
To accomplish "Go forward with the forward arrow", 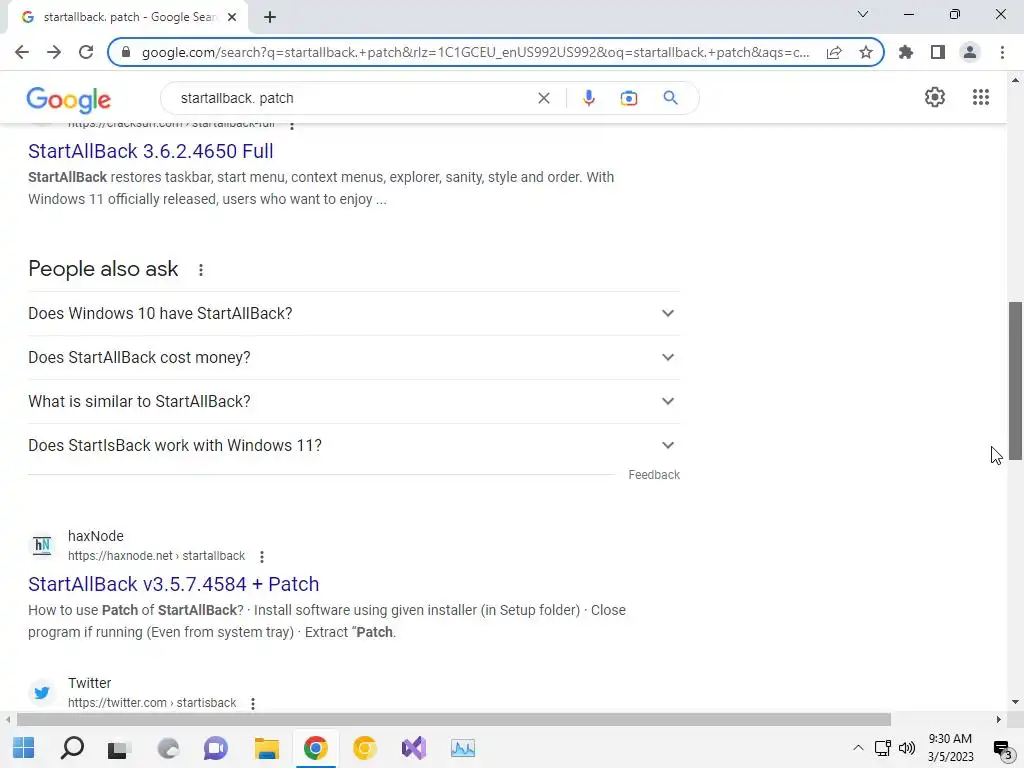I will 54,52.
